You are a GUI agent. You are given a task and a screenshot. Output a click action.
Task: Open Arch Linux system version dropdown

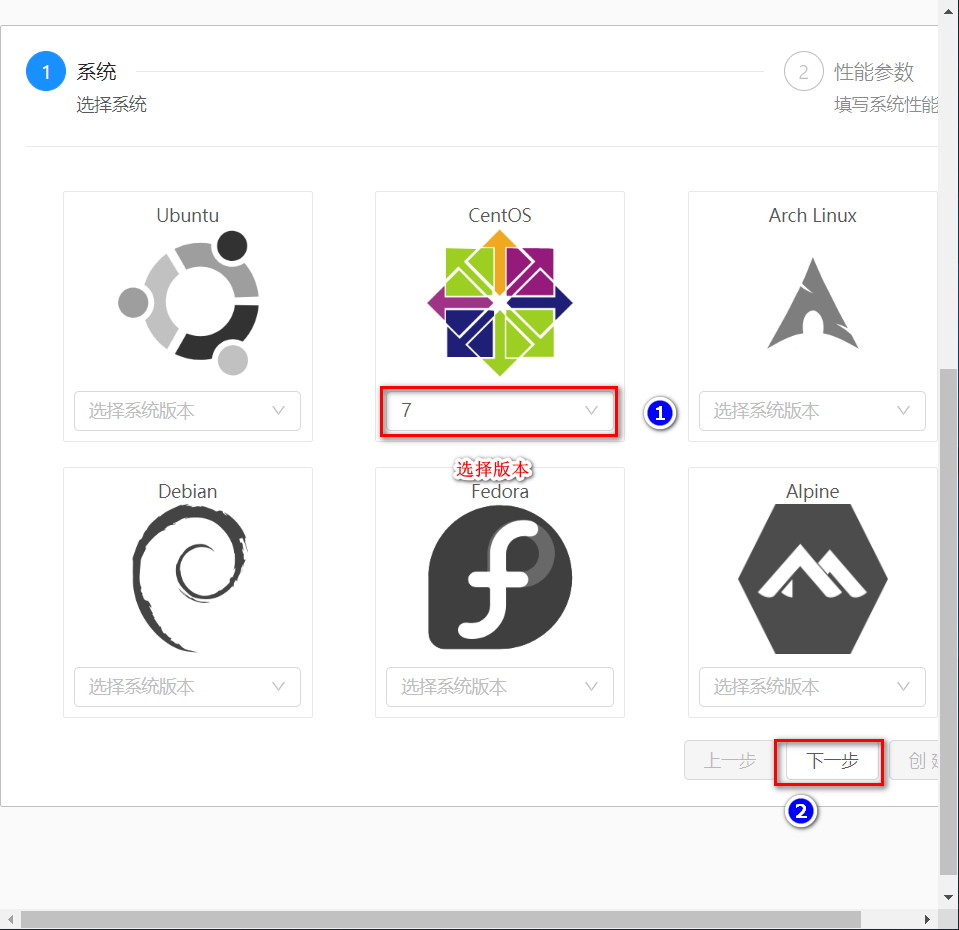click(812, 411)
